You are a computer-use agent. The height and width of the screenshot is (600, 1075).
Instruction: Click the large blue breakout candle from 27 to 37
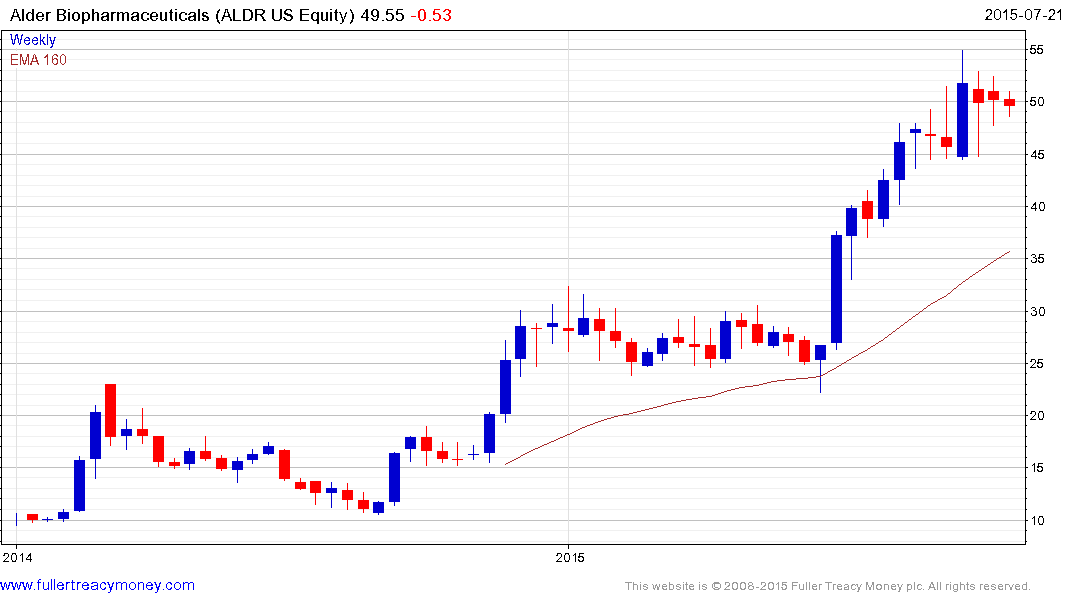coord(836,289)
